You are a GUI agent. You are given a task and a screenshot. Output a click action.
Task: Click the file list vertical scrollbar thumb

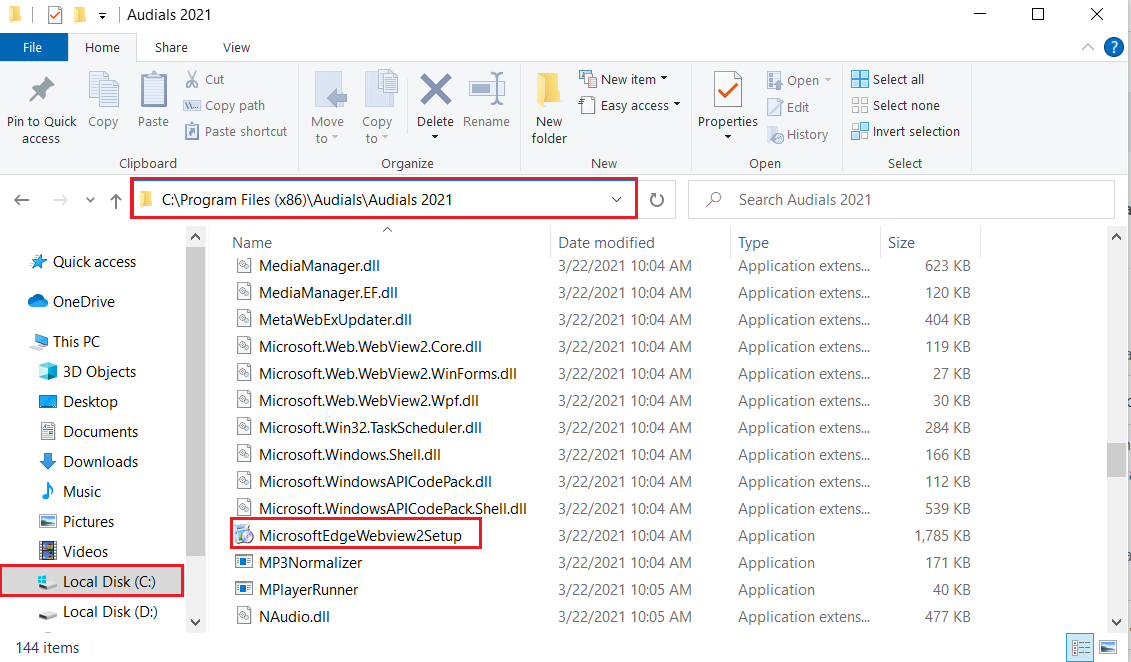(x=1116, y=460)
